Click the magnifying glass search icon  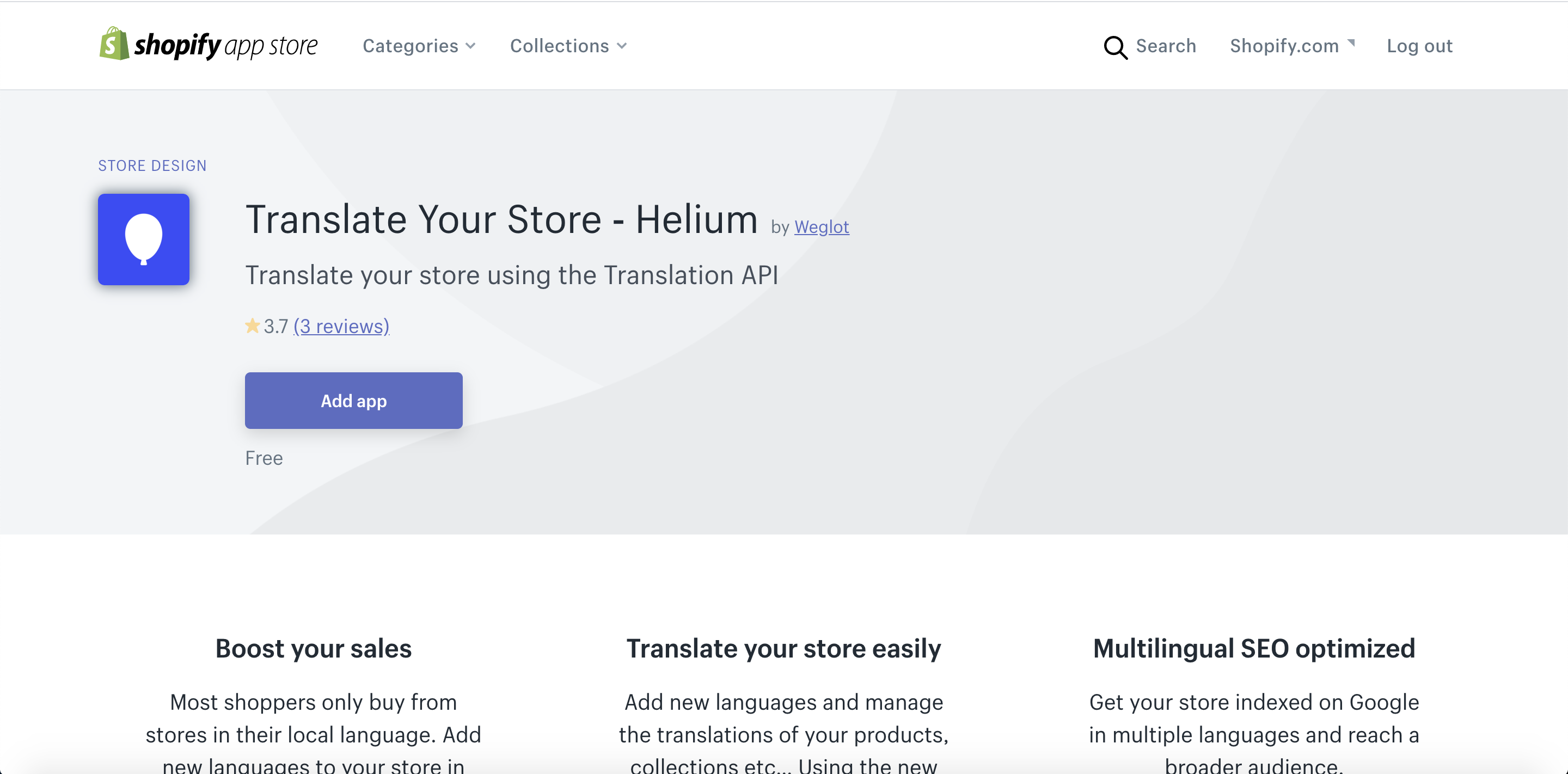pos(1115,47)
